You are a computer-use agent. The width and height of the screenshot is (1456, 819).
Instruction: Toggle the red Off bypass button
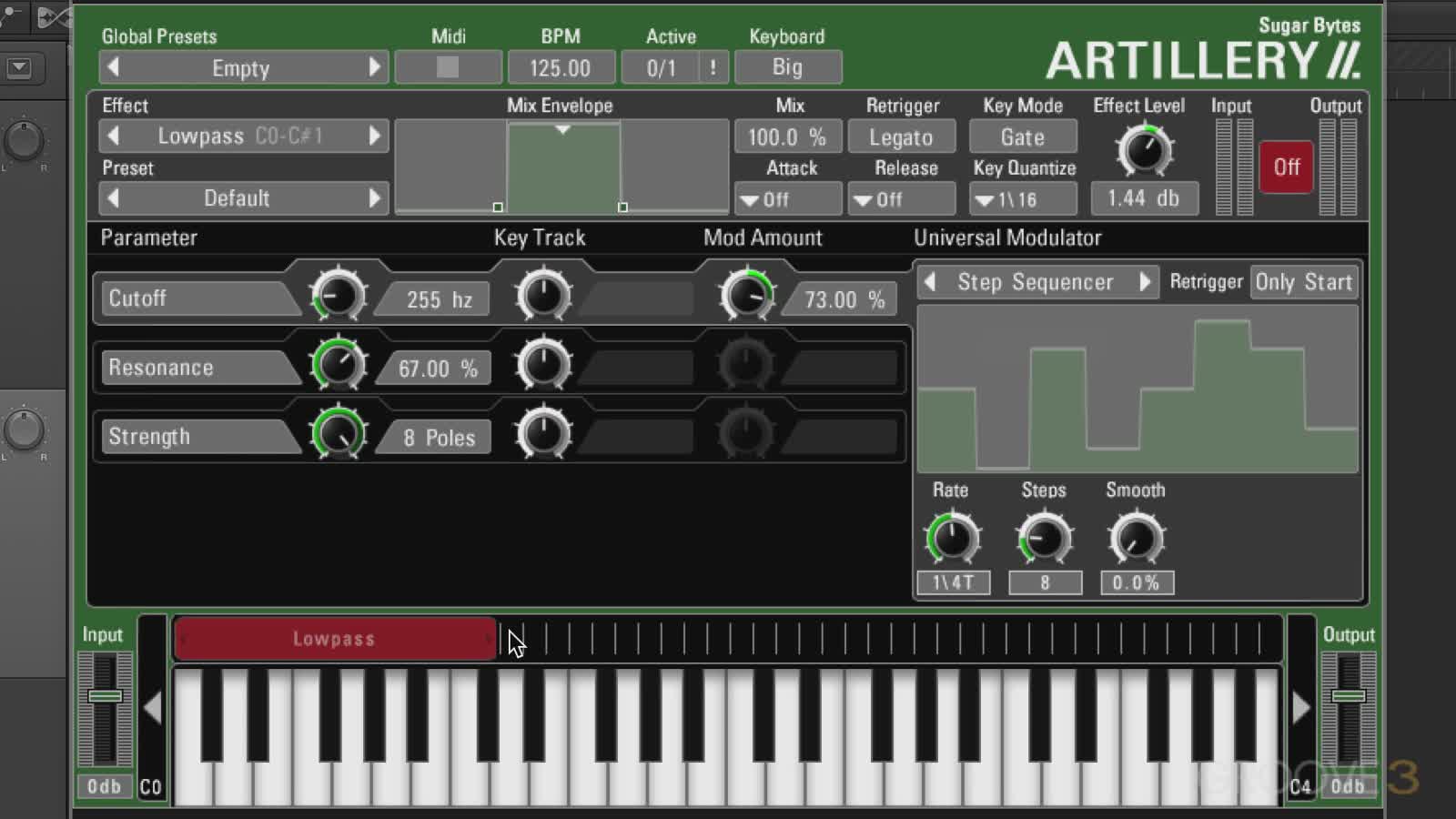coord(1286,167)
